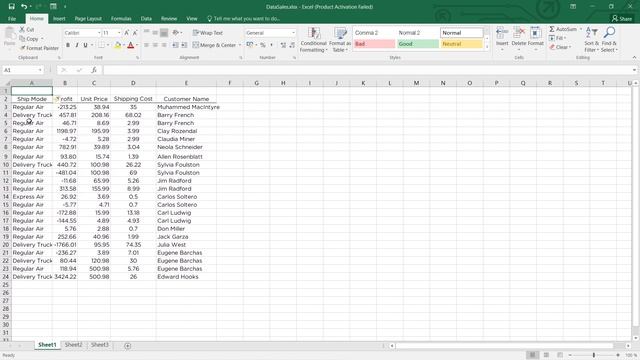Click the Middle Align icon
Screen dimensions: 640x360
[155, 33]
